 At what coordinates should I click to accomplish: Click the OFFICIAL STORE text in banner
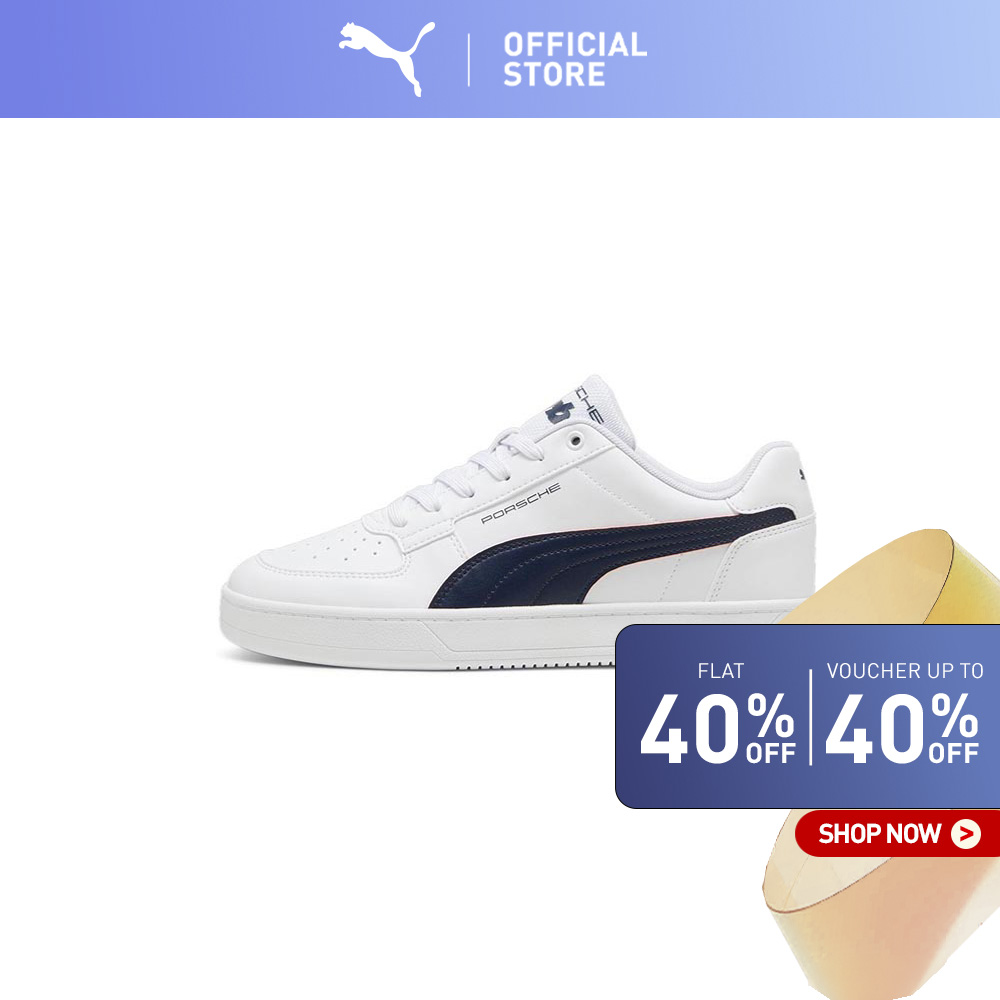pos(575,59)
